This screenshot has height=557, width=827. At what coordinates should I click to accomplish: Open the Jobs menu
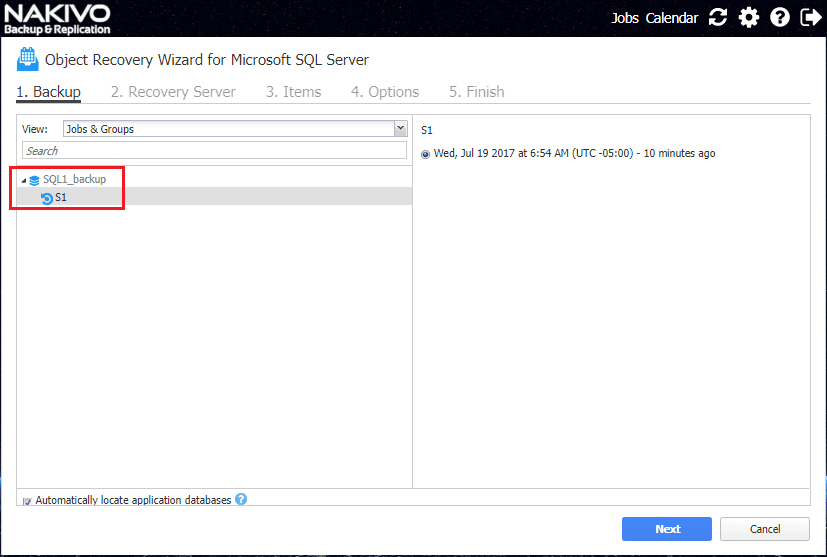pos(625,18)
